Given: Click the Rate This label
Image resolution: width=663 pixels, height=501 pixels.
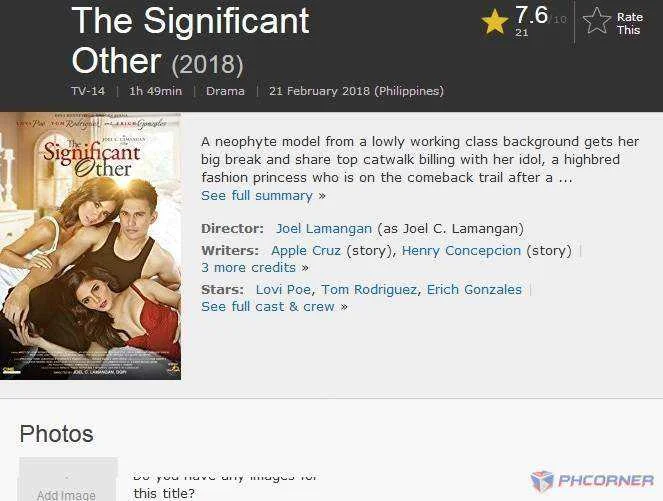Looking at the screenshot, I should pos(630,23).
